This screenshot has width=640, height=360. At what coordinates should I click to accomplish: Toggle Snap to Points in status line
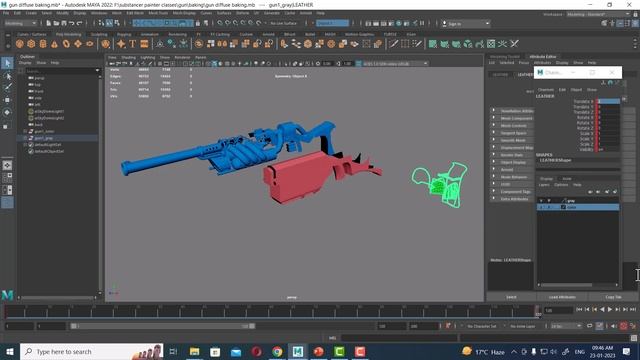(x=236, y=23)
